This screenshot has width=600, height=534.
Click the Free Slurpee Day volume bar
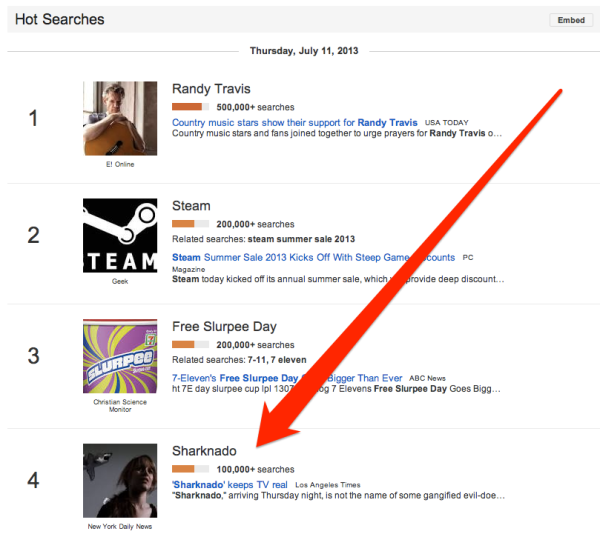[x=190, y=345]
